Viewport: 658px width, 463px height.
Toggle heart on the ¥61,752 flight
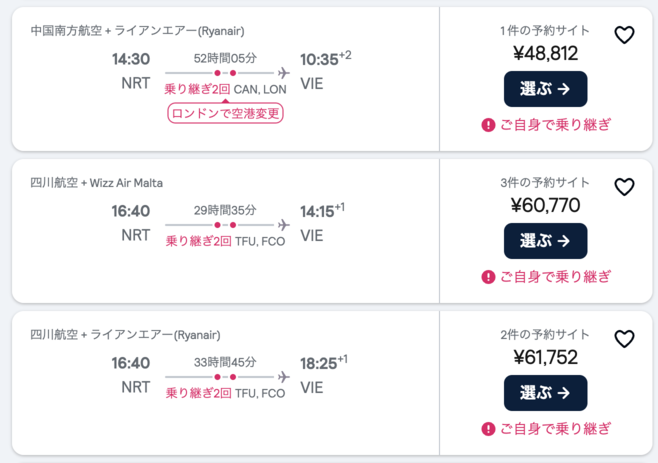point(624,339)
